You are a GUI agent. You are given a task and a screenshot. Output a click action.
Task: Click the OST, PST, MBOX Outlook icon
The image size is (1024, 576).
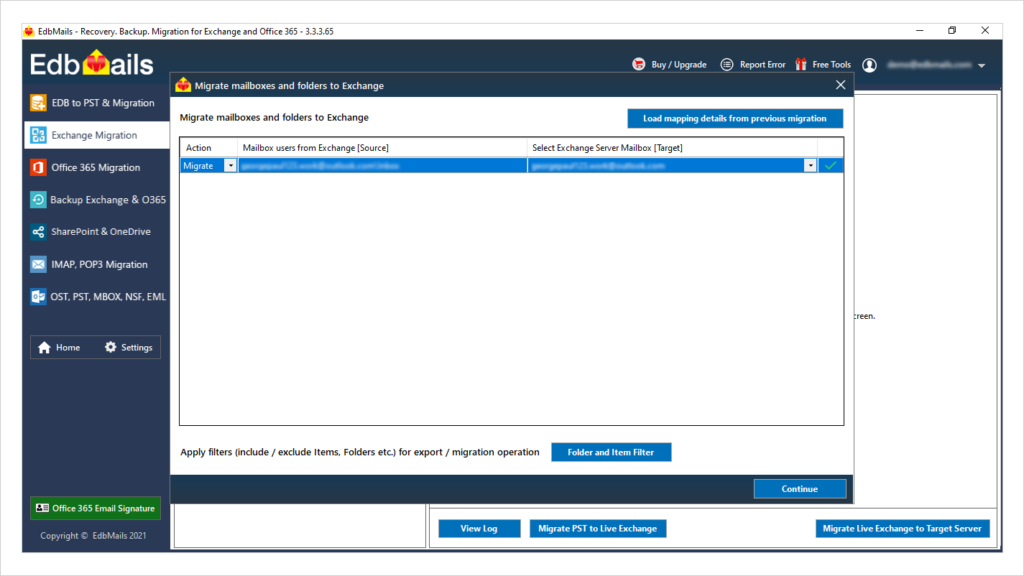pos(38,297)
